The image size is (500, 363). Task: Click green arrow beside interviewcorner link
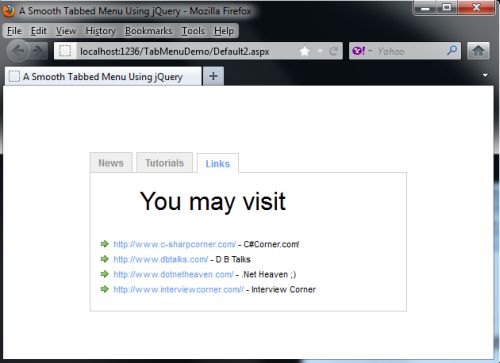(105, 289)
